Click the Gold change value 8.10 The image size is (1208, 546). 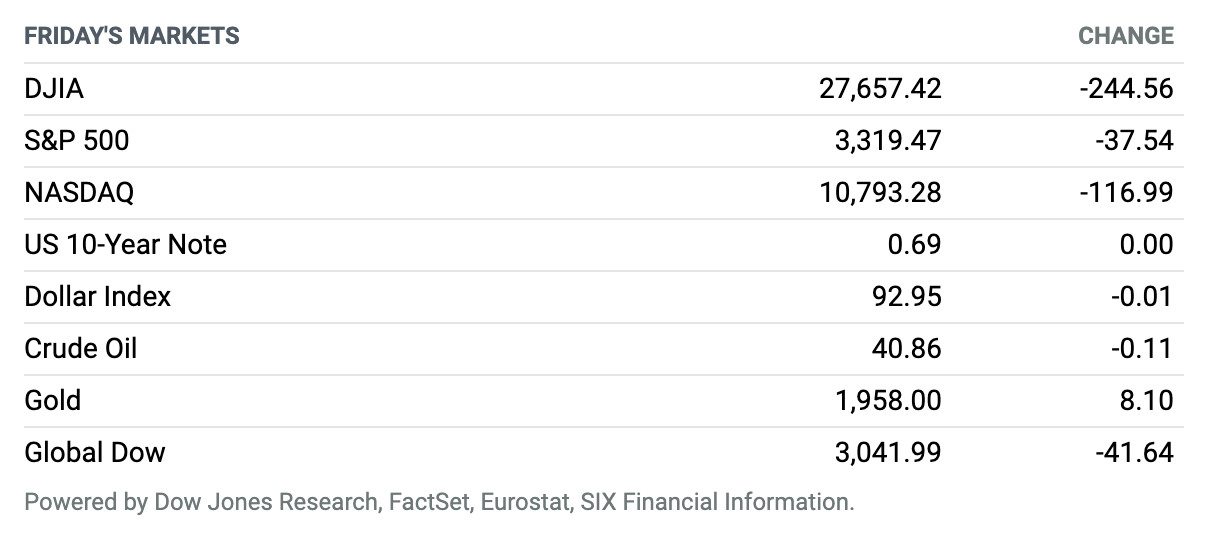(x=1147, y=401)
